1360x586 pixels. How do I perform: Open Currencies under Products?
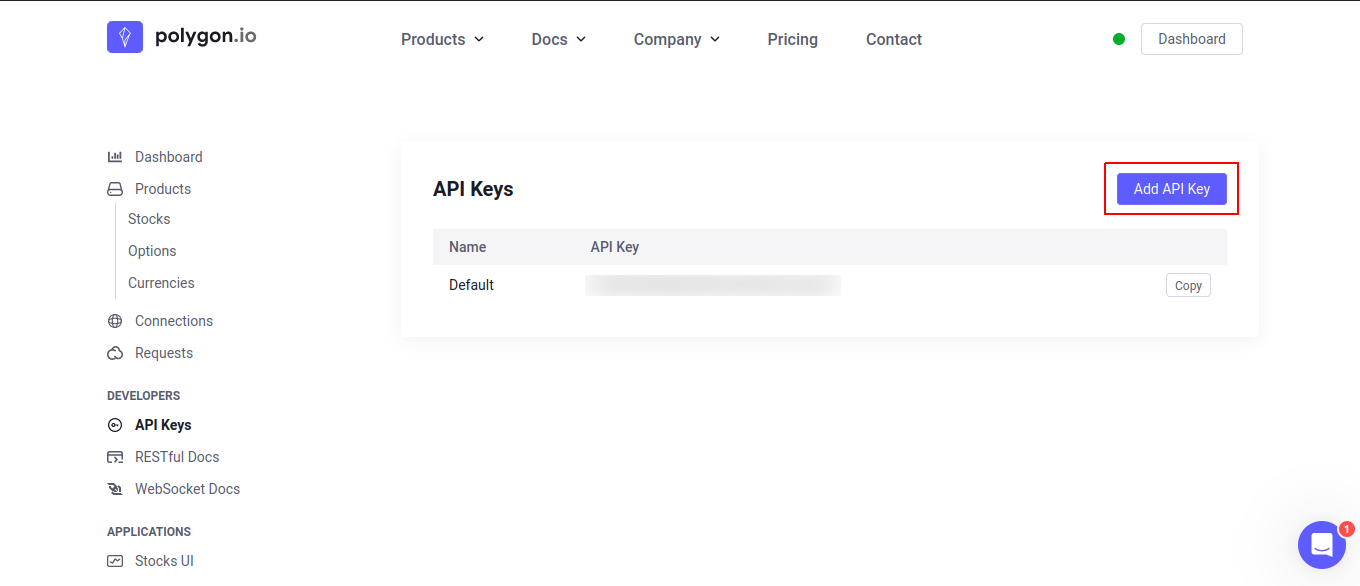[x=161, y=283]
